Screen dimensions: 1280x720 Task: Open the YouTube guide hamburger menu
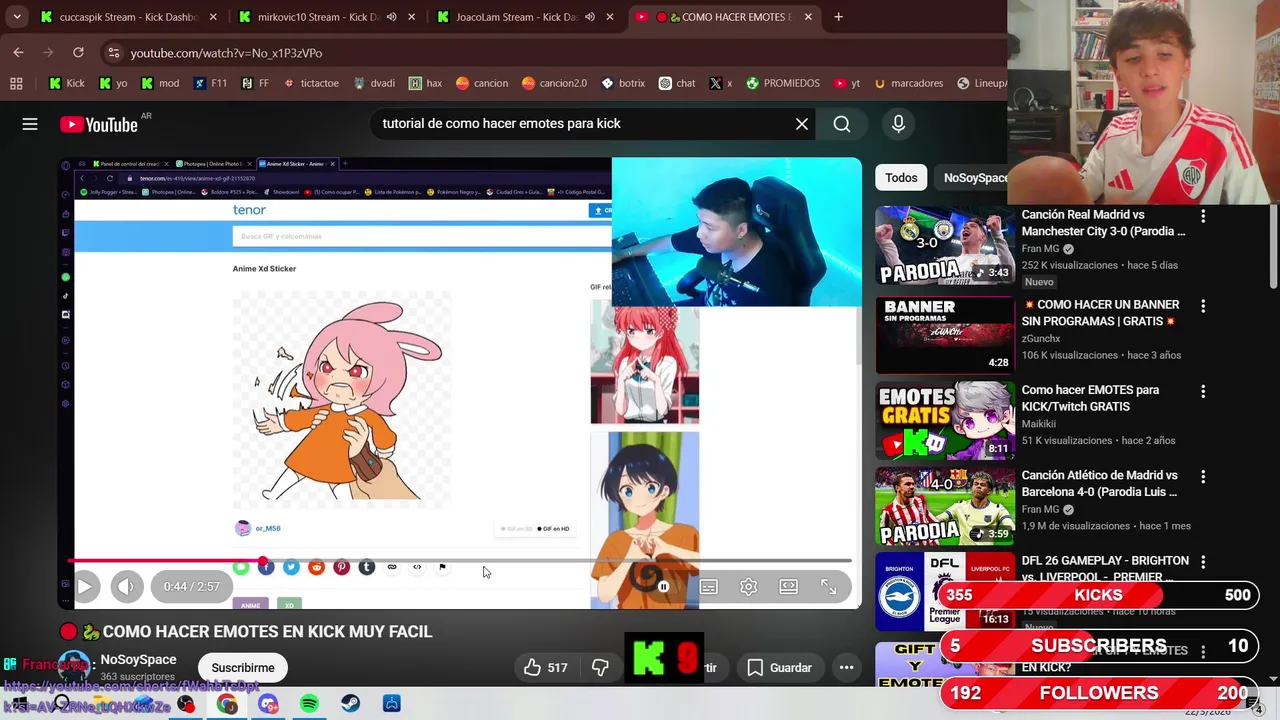[x=30, y=124]
